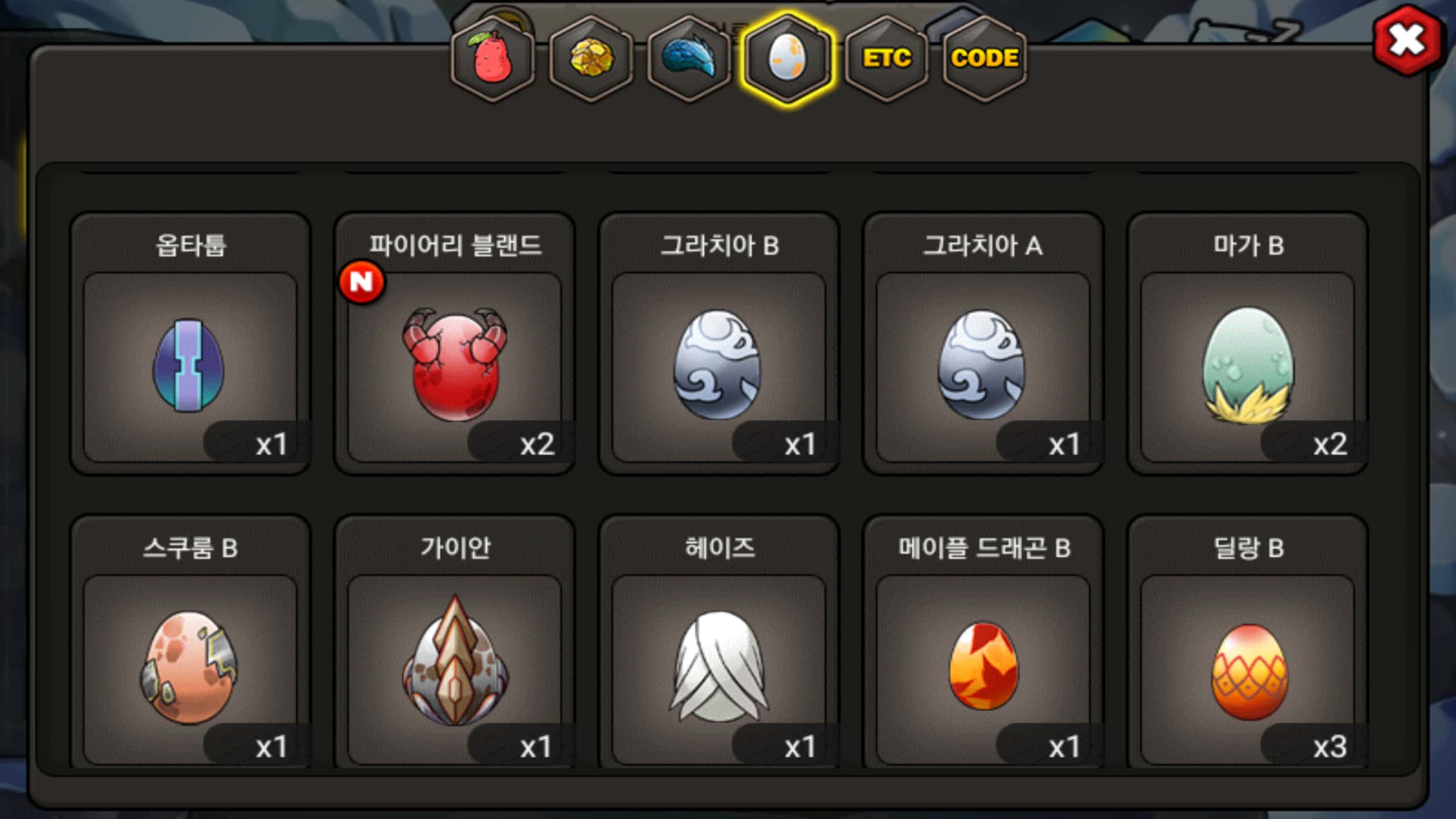Screen dimensions: 1456x819
Task: Choose the 그라치아 A cloud egg
Action: [x=983, y=344]
